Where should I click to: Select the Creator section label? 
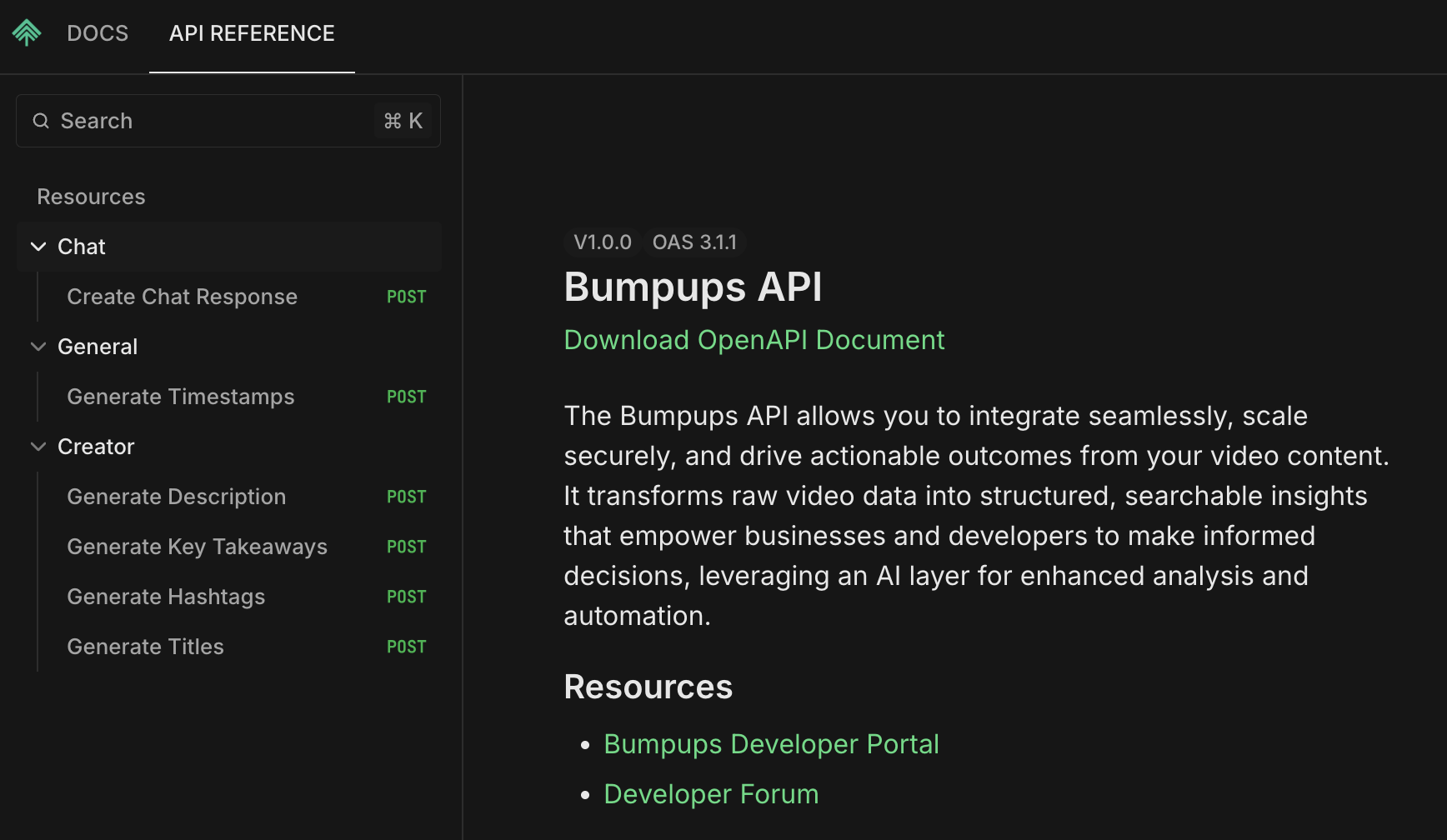[96, 447]
